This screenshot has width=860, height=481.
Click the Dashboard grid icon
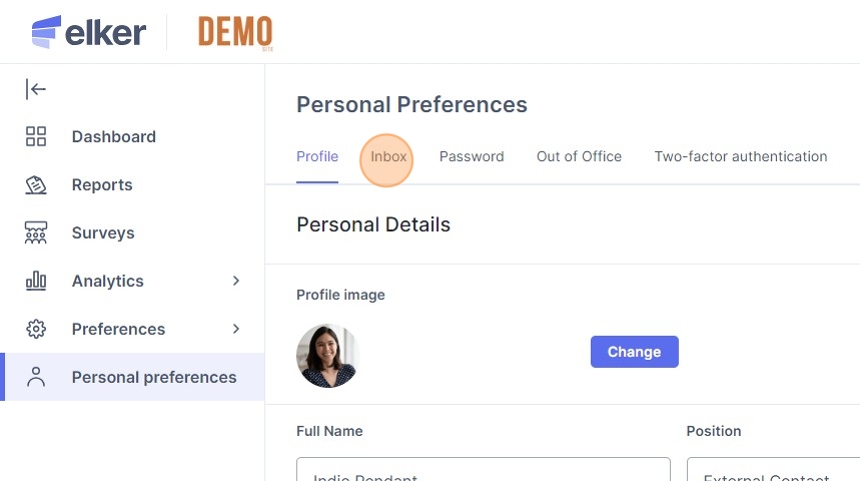pos(36,137)
